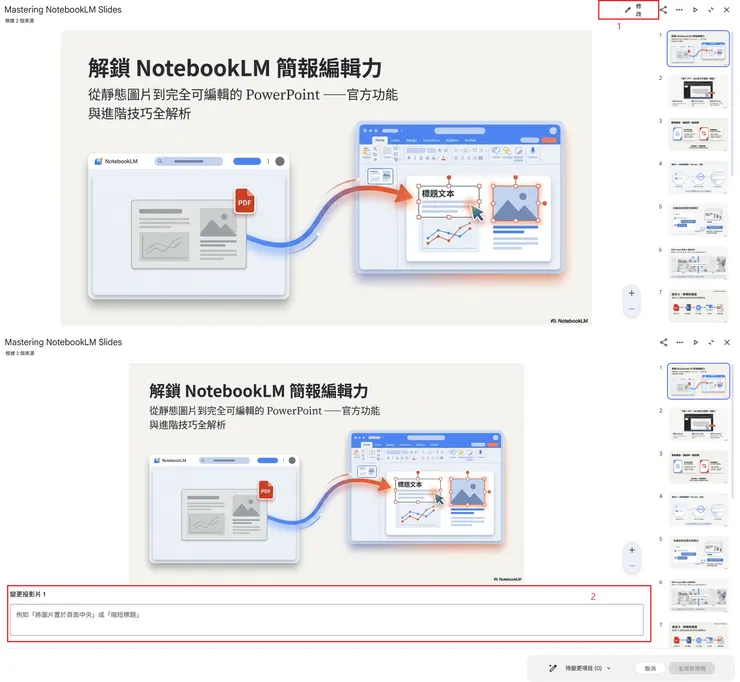The width and height of the screenshot is (740, 682).
Task: Select slide 6 thumbnail in top viewer
Action: click(x=698, y=263)
